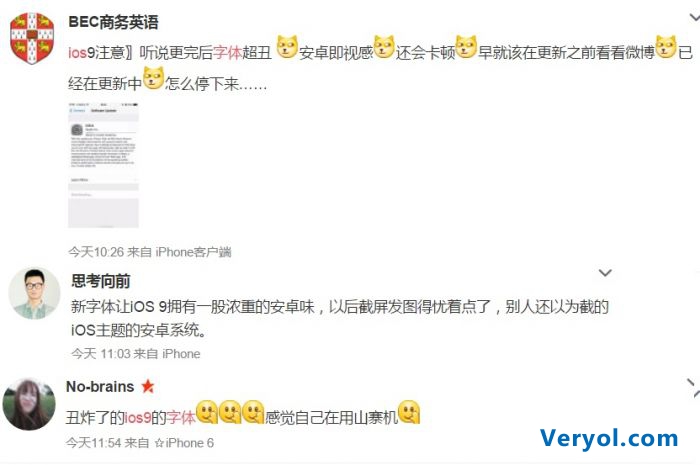Expand options chevron on No-brains post

click(693, 388)
